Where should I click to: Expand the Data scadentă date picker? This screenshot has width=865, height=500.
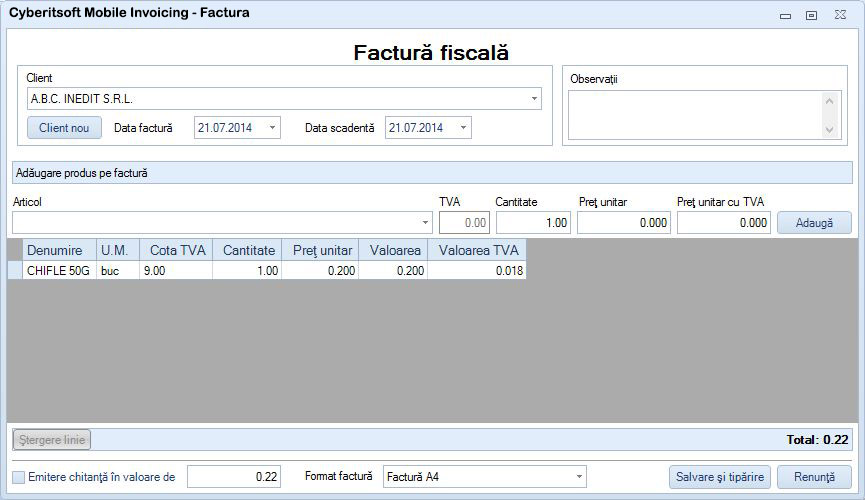(x=463, y=127)
